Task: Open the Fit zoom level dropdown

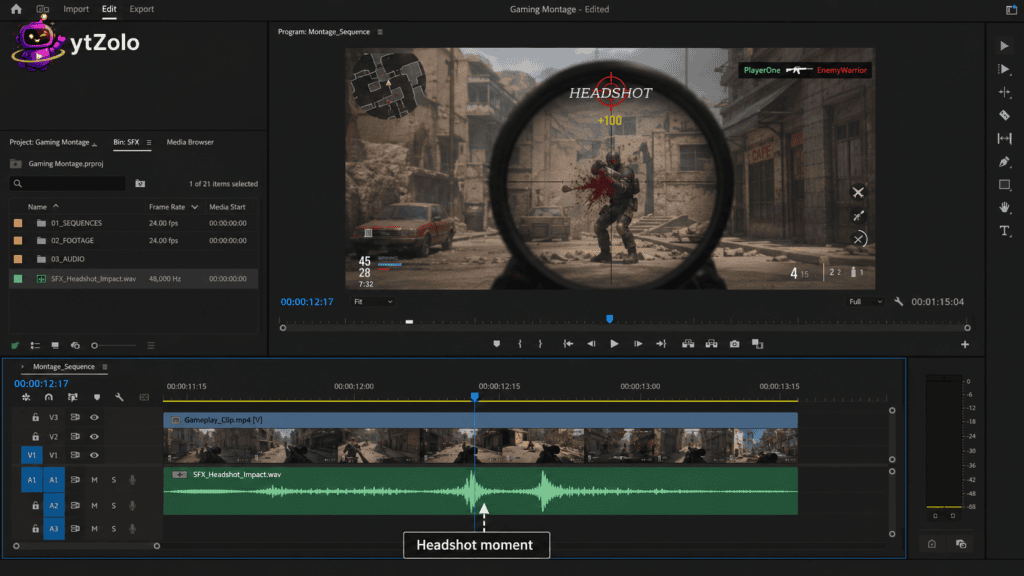Action: tap(373, 302)
